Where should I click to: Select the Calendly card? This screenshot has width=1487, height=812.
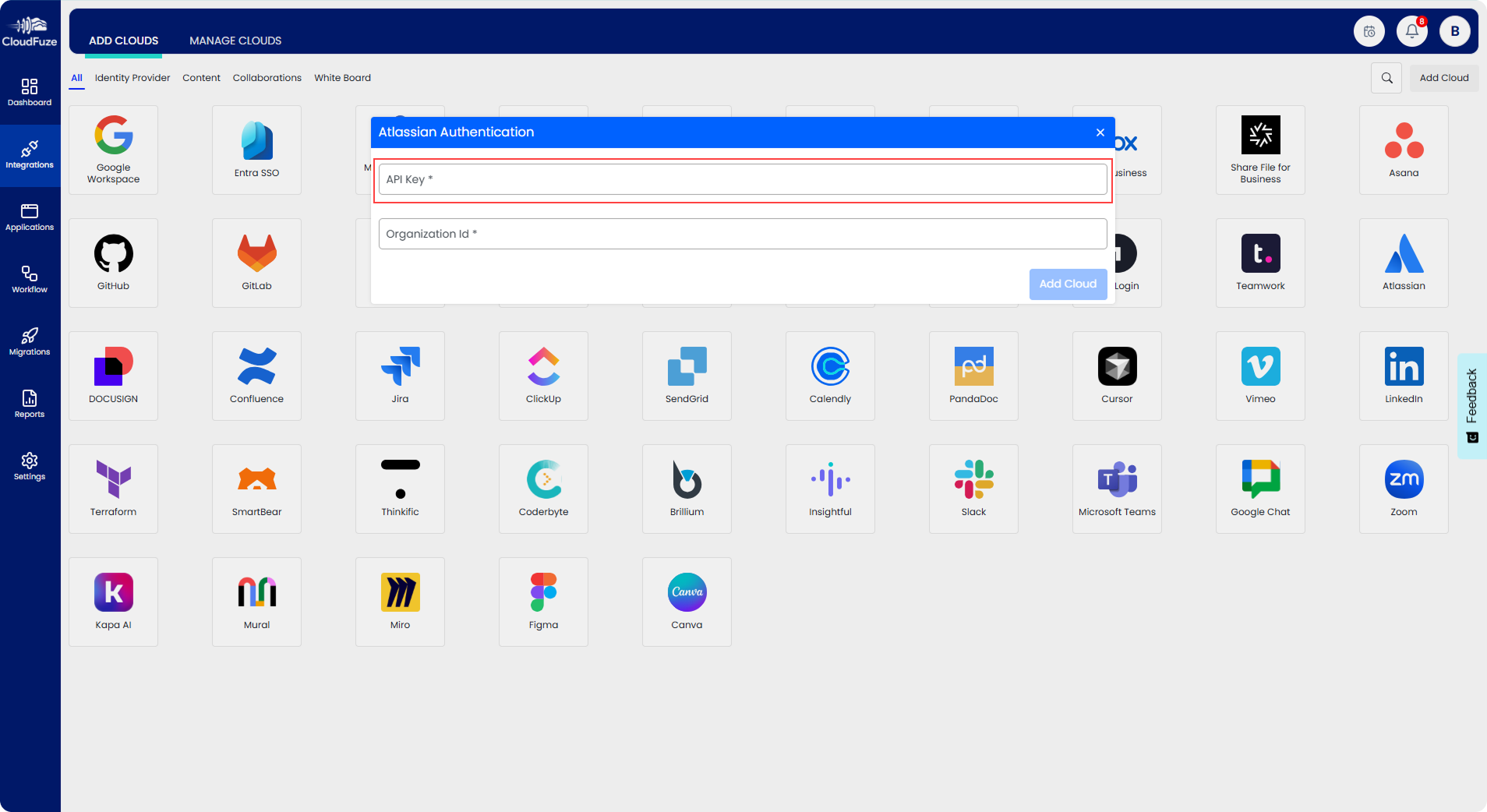[830, 376]
